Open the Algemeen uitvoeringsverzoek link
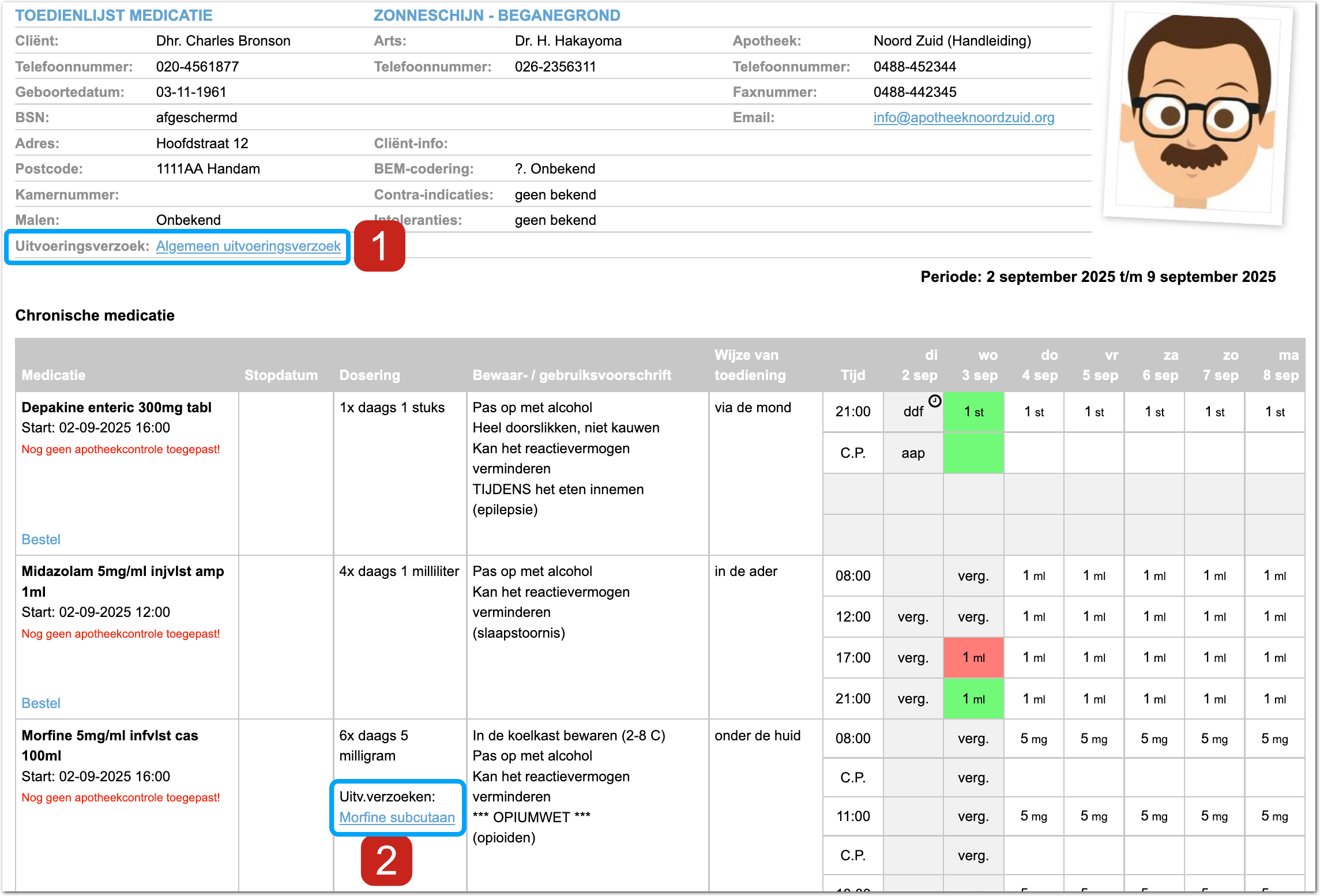 point(248,246)
